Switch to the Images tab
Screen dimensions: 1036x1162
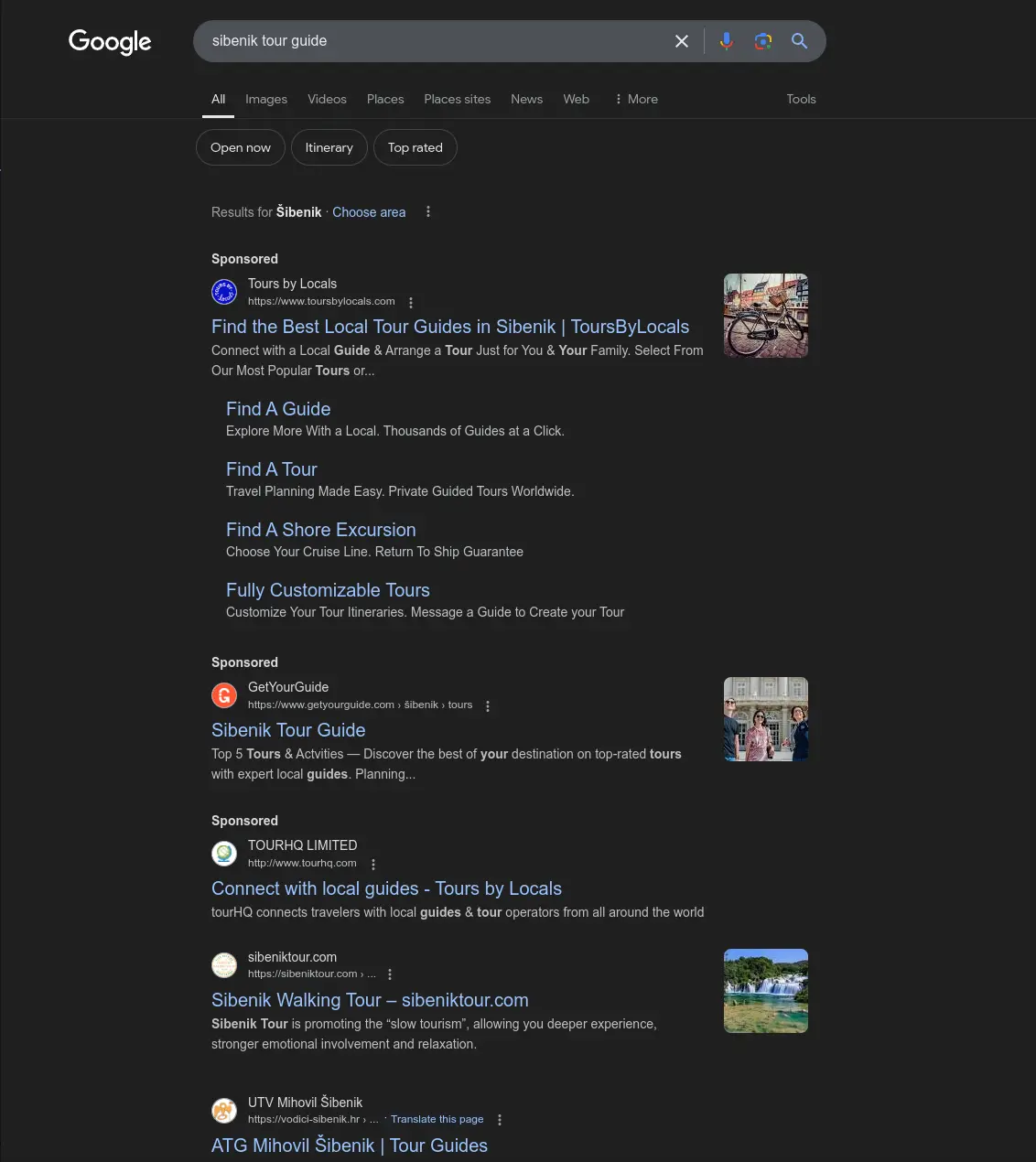(266, 99)
